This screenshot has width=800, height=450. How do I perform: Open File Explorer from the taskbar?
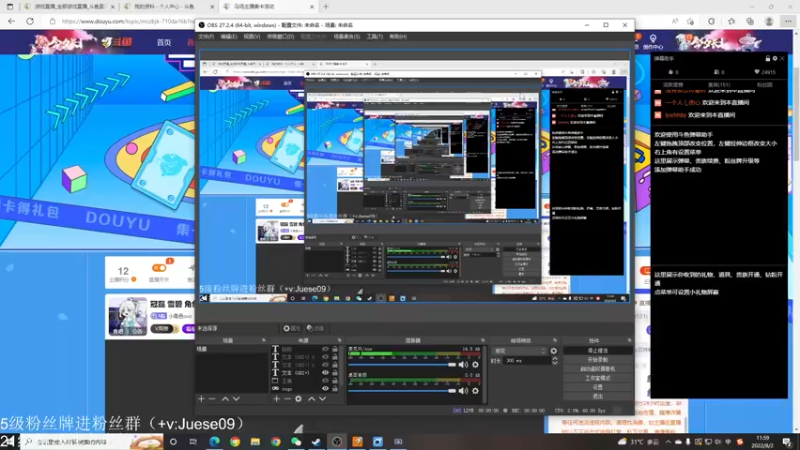coord(255,442)
